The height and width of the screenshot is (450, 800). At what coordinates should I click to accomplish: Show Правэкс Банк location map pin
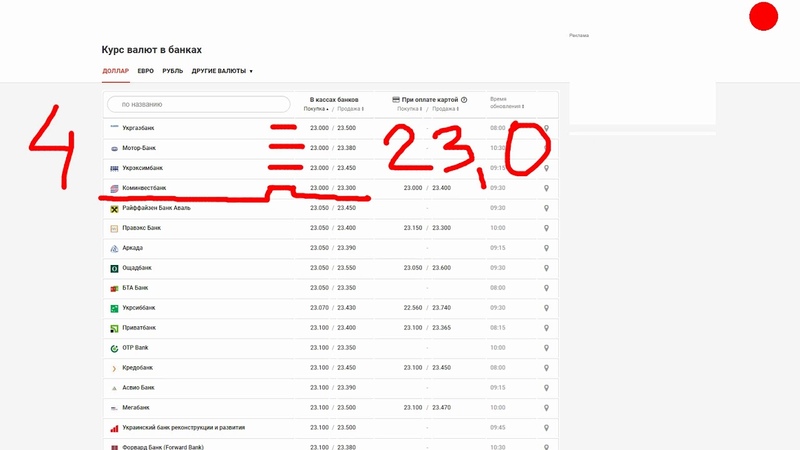coord(546,228)
